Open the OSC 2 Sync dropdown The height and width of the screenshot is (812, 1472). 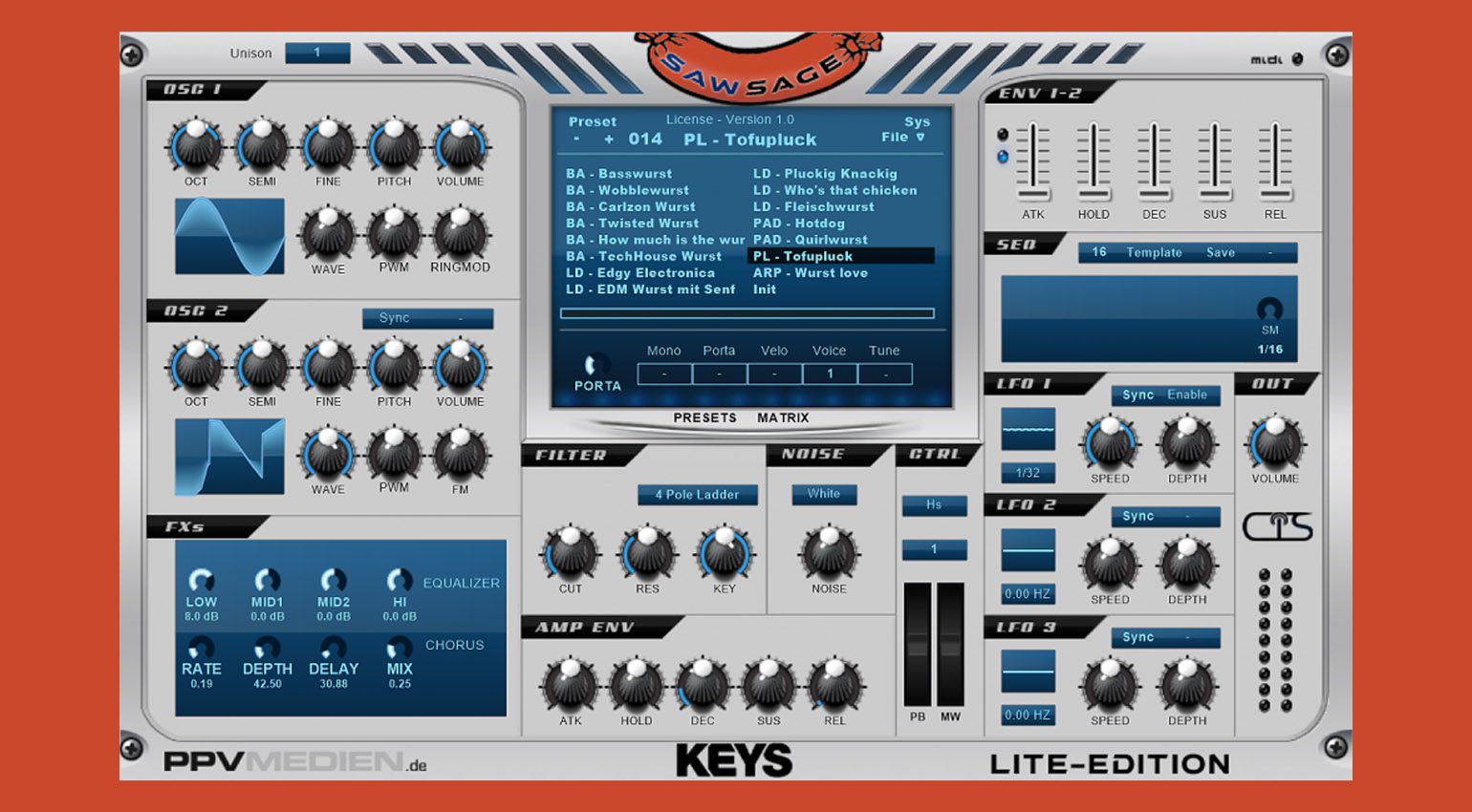coord(428,318)
